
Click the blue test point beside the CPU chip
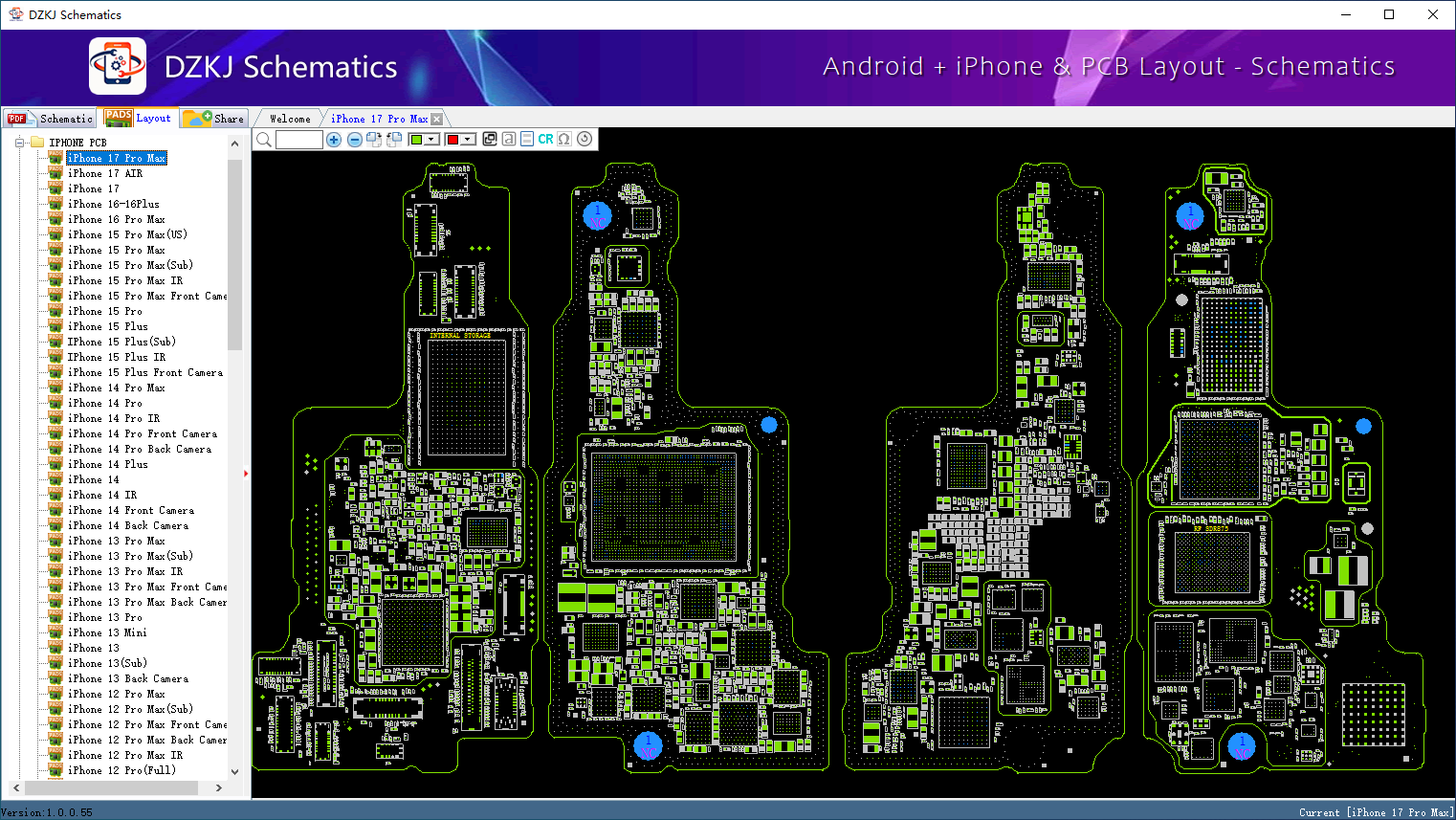click(x=769, y=425)
